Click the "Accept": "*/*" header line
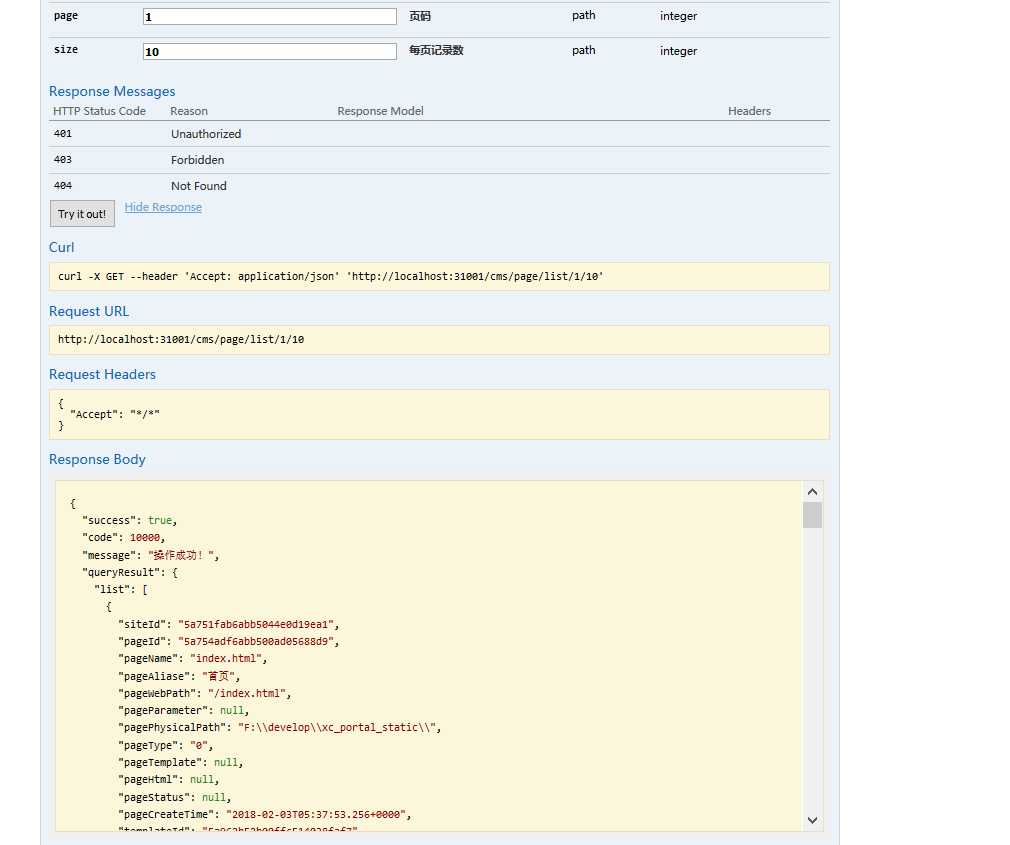Viewport: 1010px width, 845px height. (x=115, y=414)
